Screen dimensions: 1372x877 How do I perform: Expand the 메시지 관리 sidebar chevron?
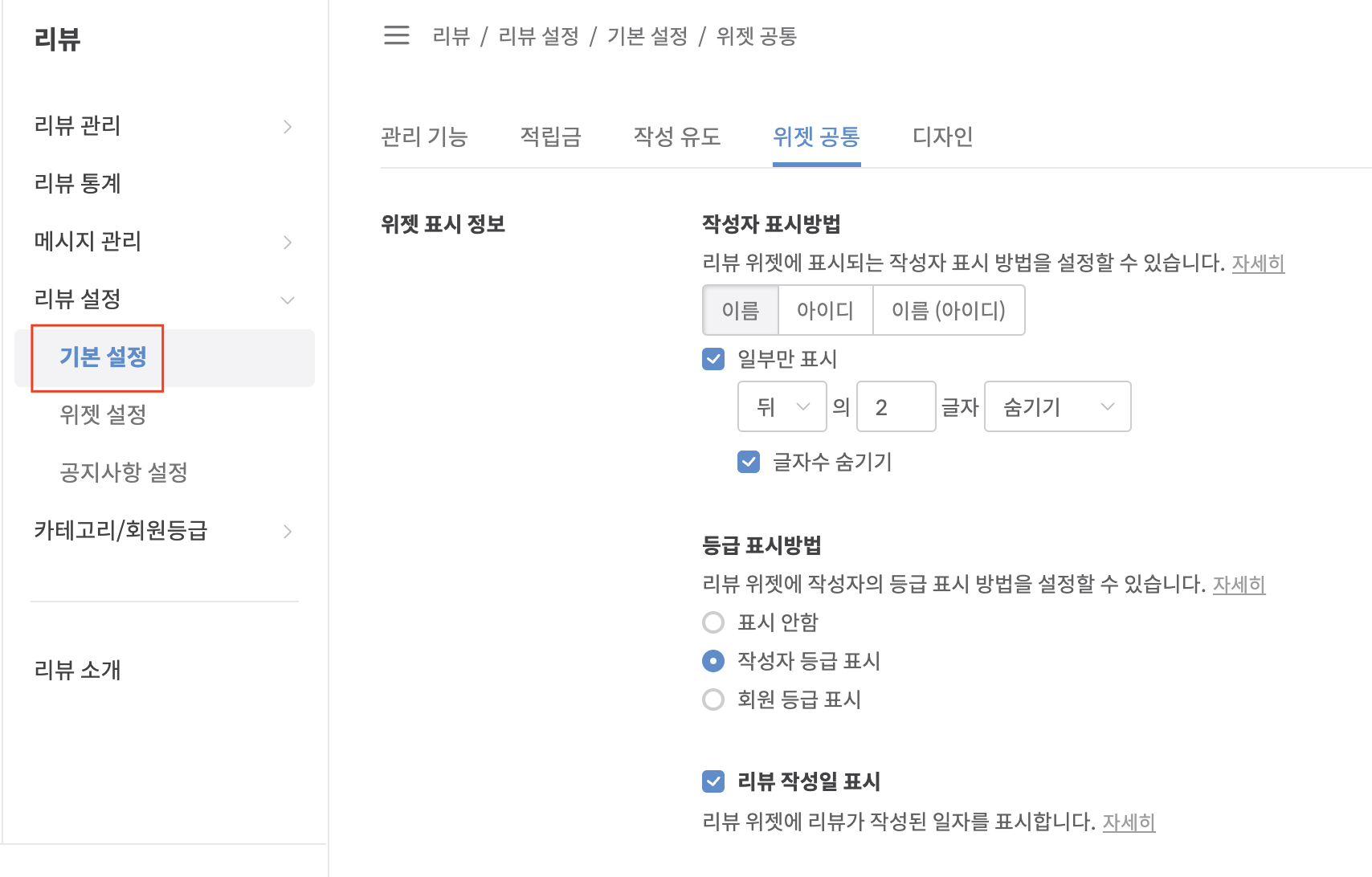(288, 243)
